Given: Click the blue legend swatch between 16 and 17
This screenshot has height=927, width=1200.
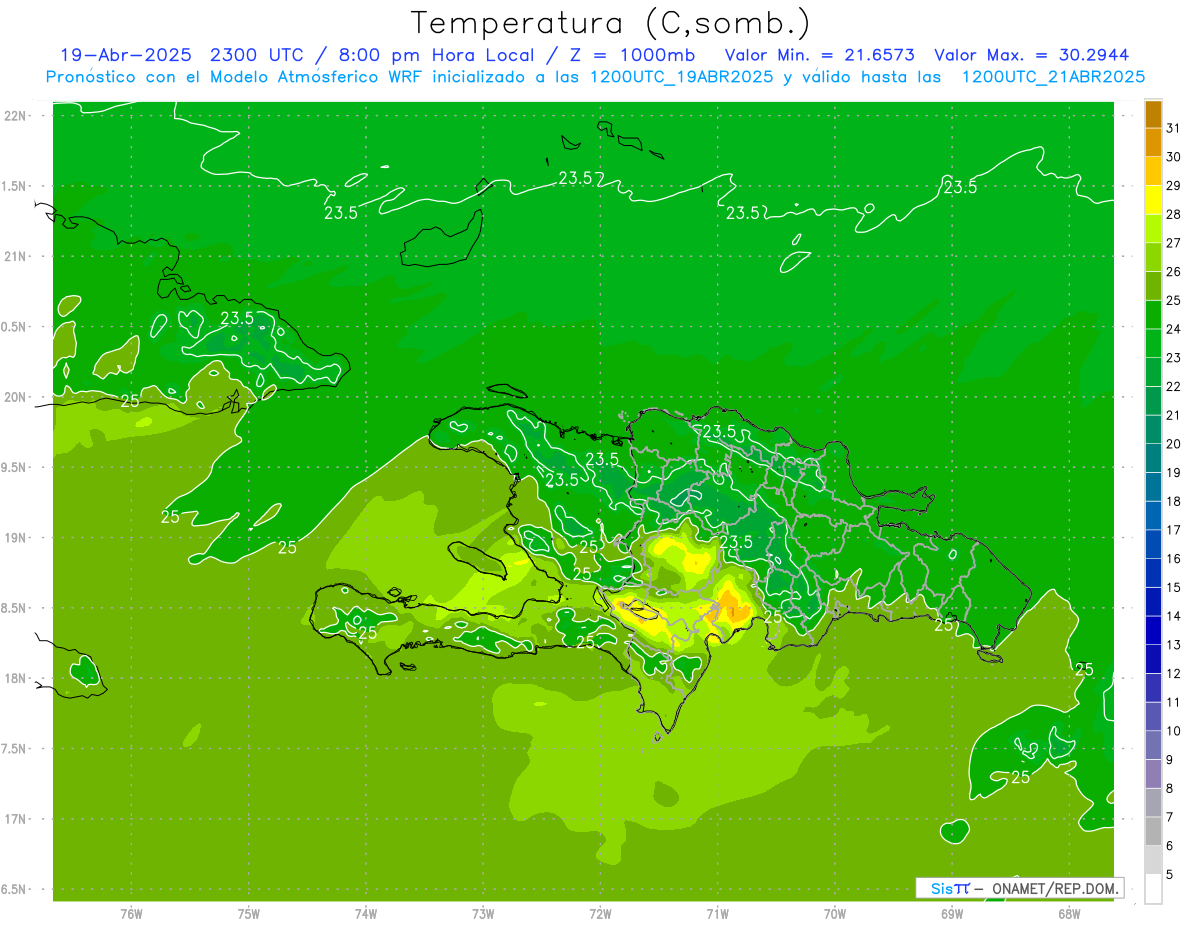Looking at the screenshot, I should coord(1153,545).
